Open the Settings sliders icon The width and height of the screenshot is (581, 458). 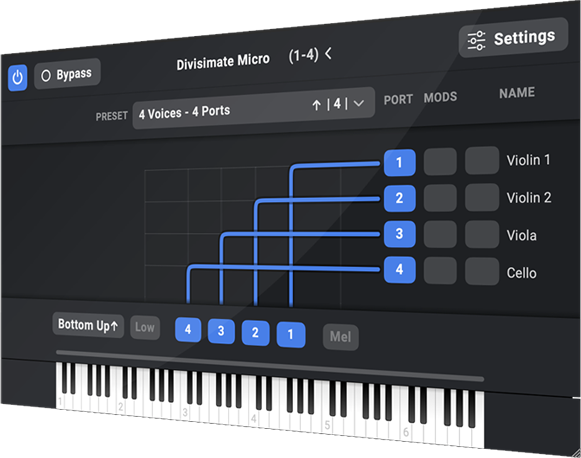[x=476, y=40]
